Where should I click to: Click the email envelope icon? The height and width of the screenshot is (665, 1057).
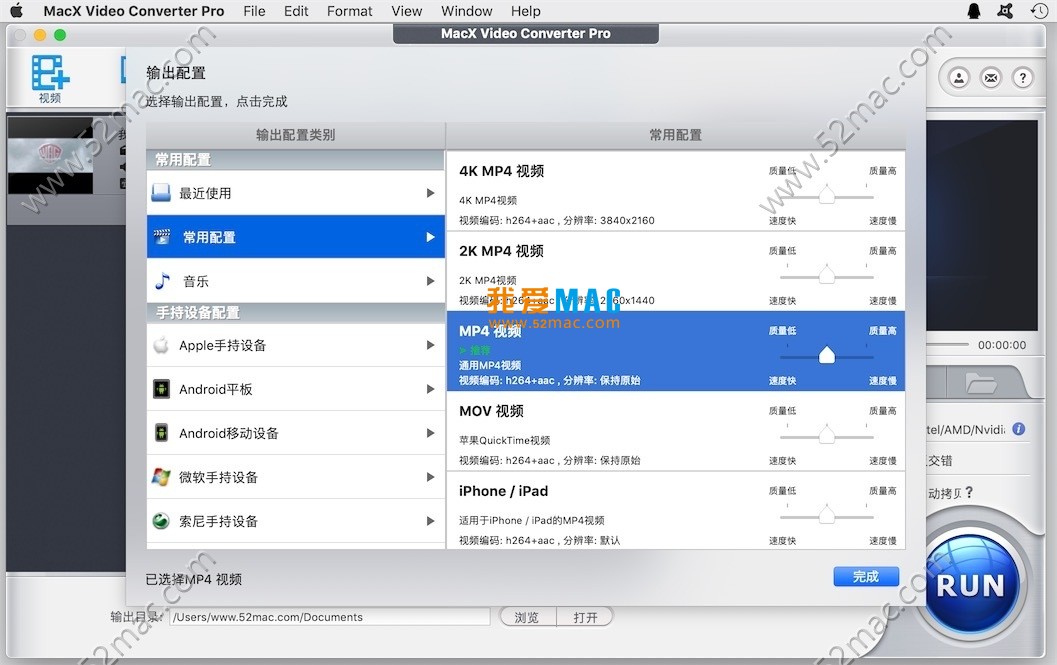tap(991, 78)
